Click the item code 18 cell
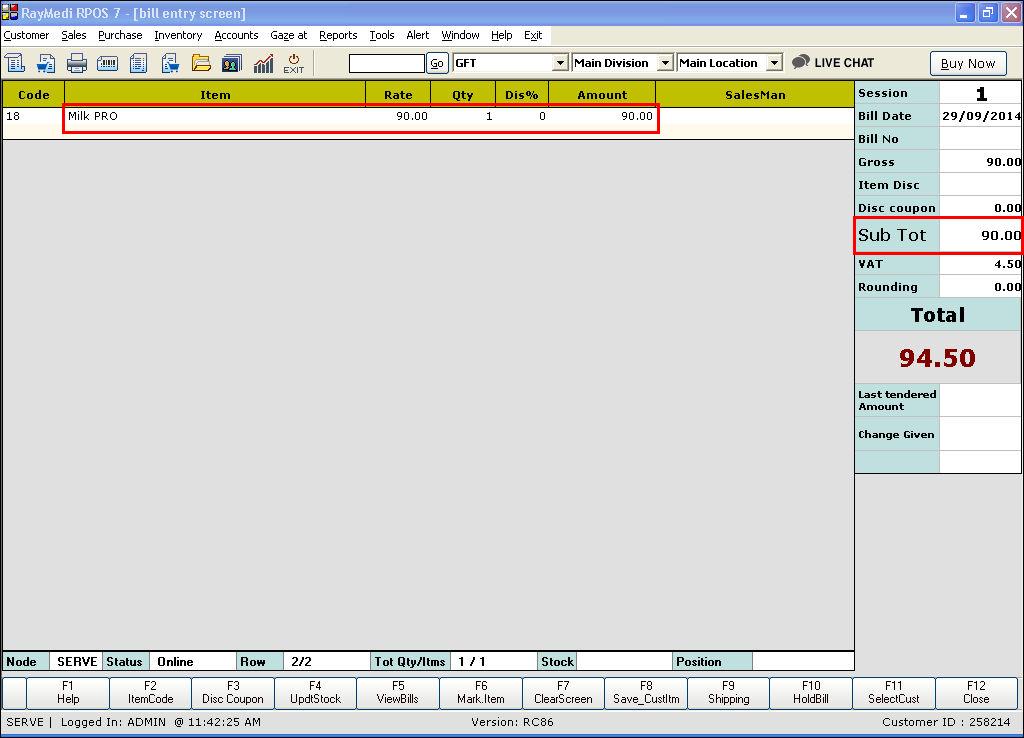 pos(33,116)
